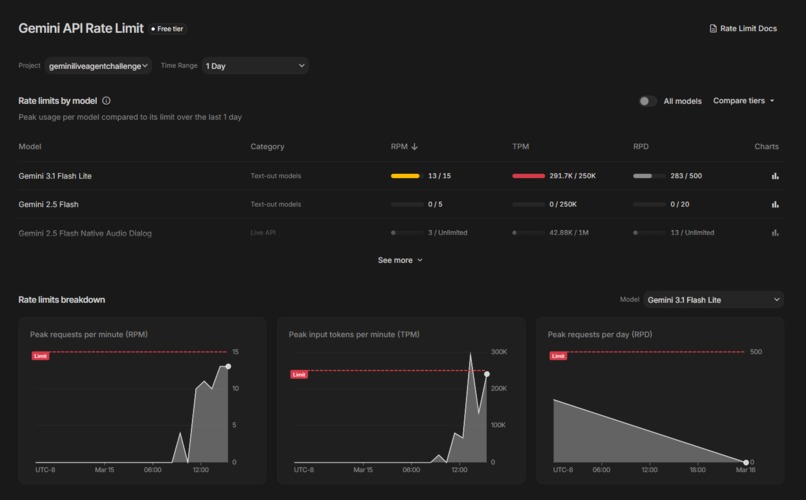The width and height of the screenshot is (806, 500).
Task: Click the Peak requests per day (RPD) title
Action: click(599, 334)
